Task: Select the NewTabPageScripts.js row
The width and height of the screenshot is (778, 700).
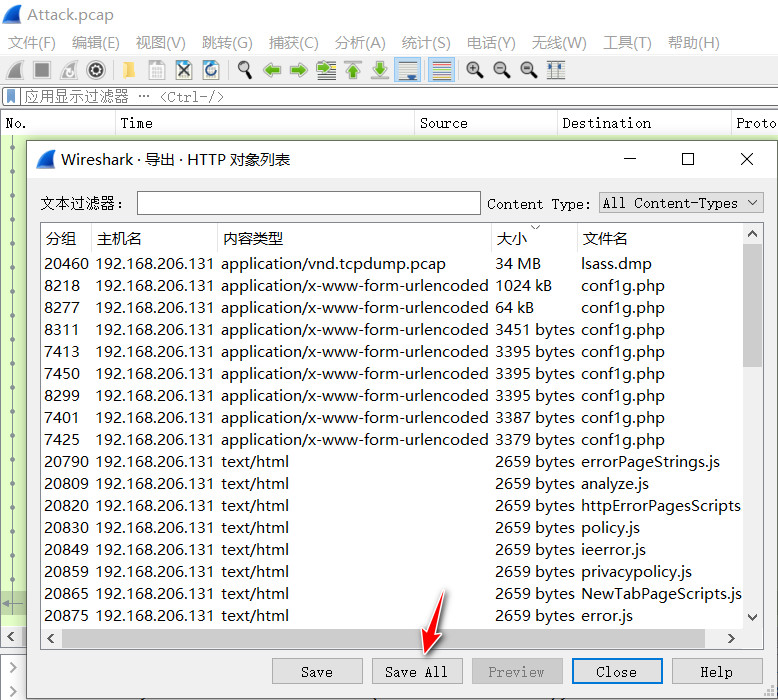Action: pos(392,594)
